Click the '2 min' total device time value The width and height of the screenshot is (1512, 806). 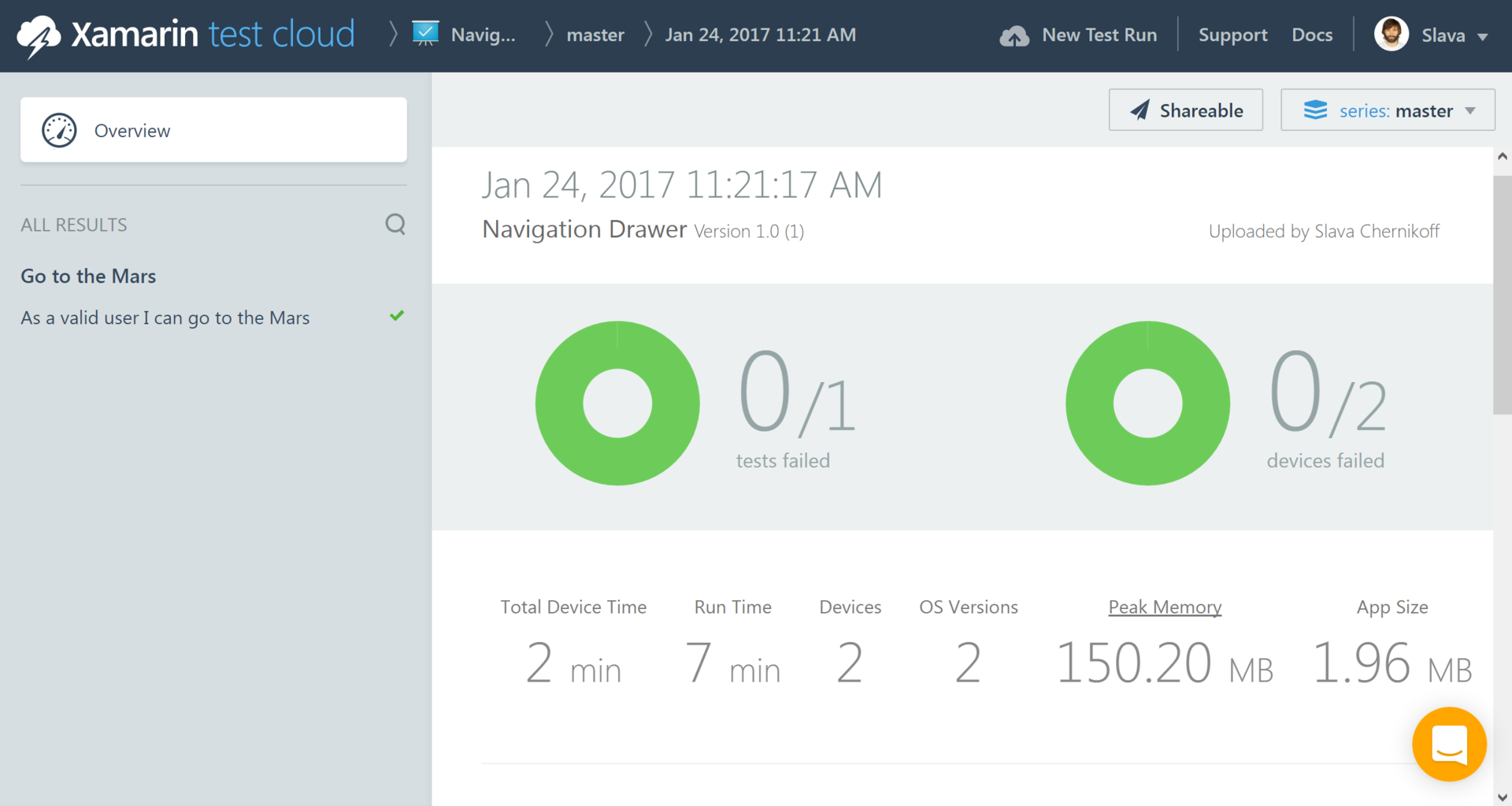coord(573,662)
